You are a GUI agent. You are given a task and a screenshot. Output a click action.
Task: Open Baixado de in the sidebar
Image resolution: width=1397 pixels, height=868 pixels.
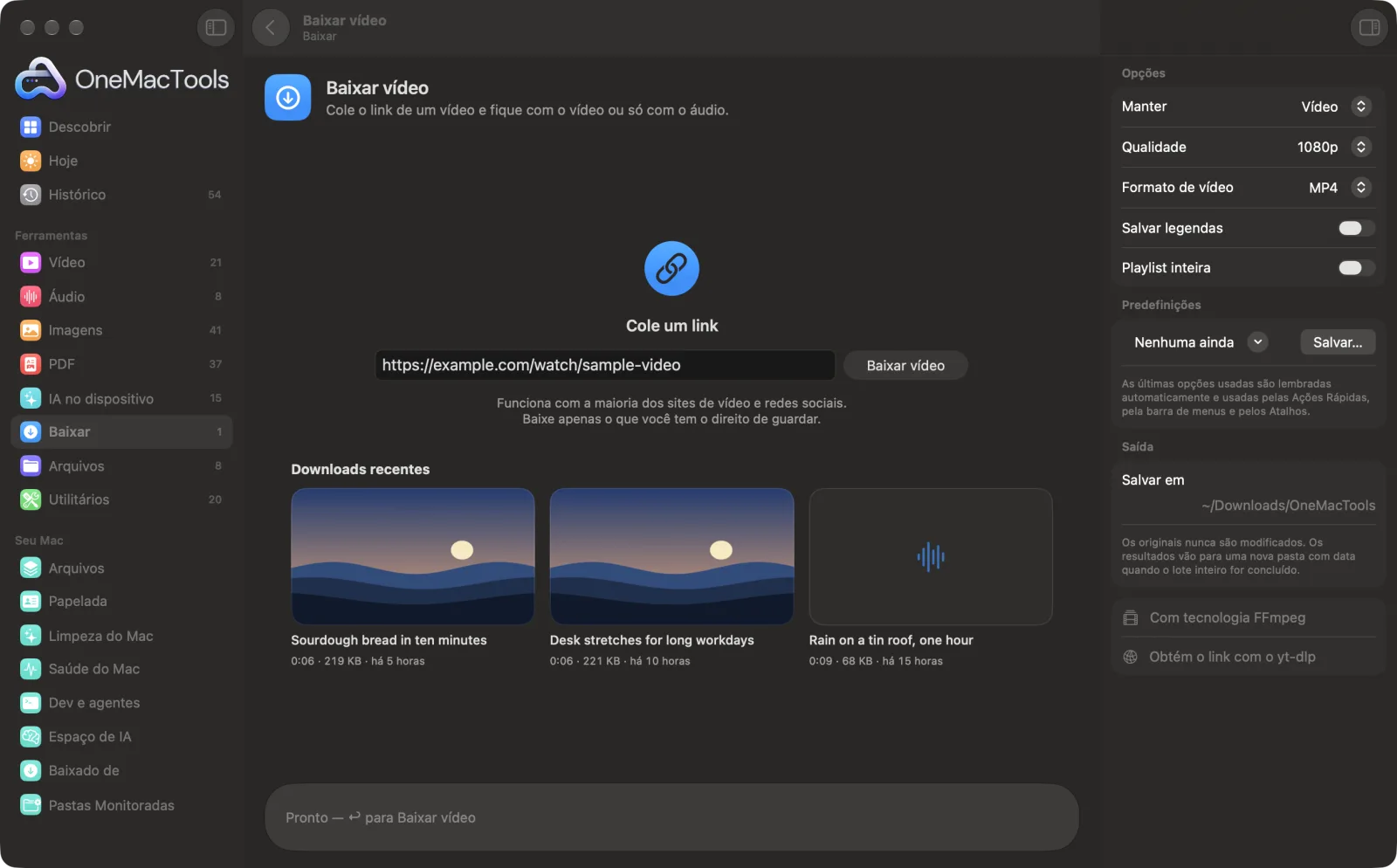[121, 770]
